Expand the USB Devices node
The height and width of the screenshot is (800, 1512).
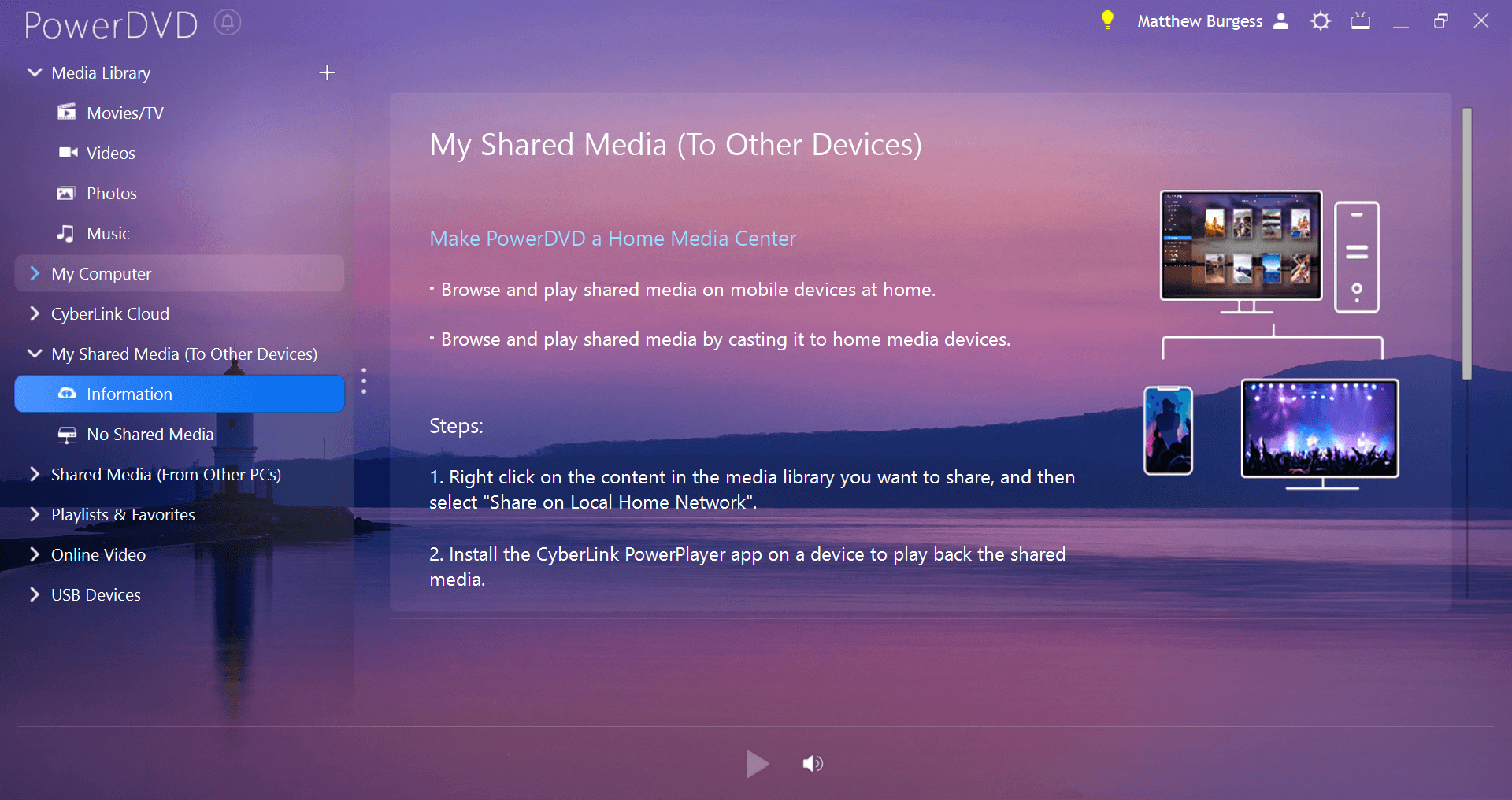[35, 594]
